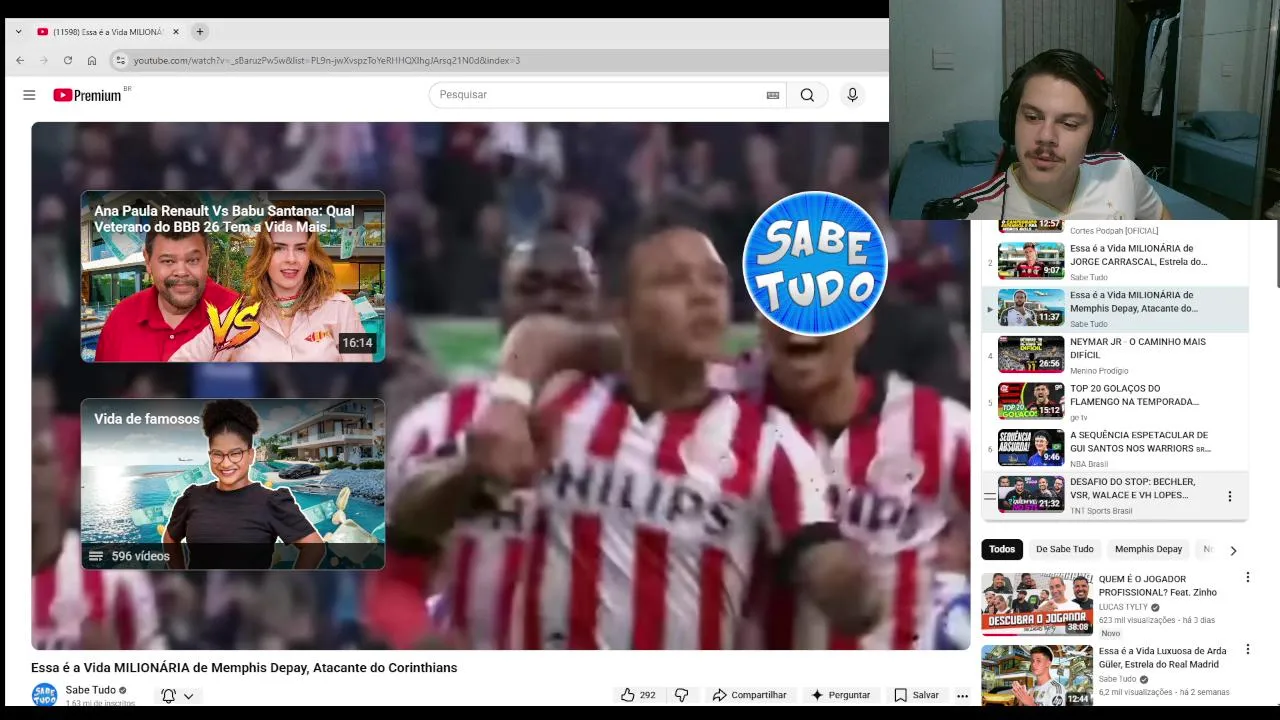Go back with browser back arrow
This screenshot has height=720, width=1280.
pyautogui.click(x=20, y=60)
